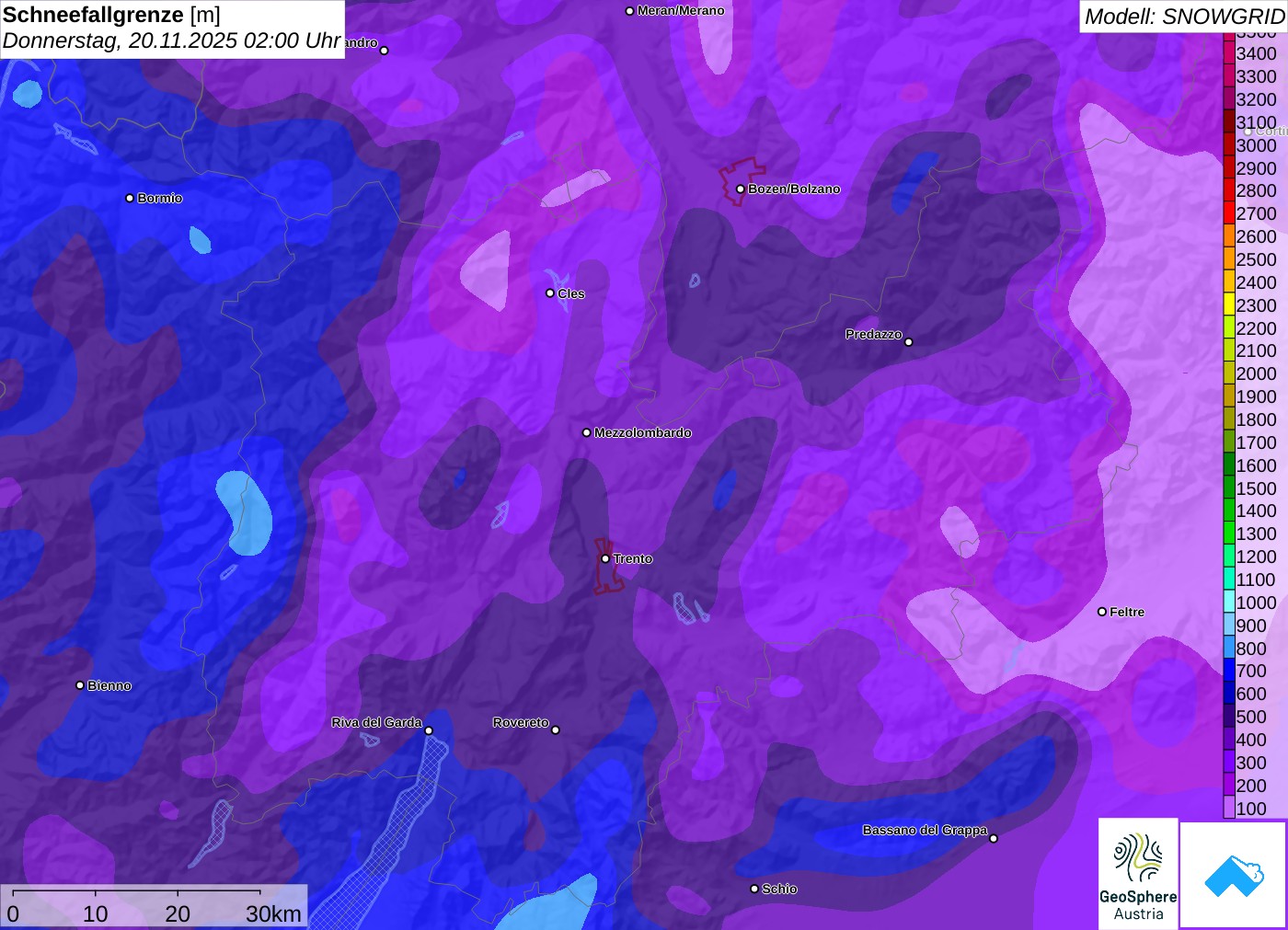The image size is (1288, 930).
Task: Select the Schio town label
Action: click(x=779, y=889)
